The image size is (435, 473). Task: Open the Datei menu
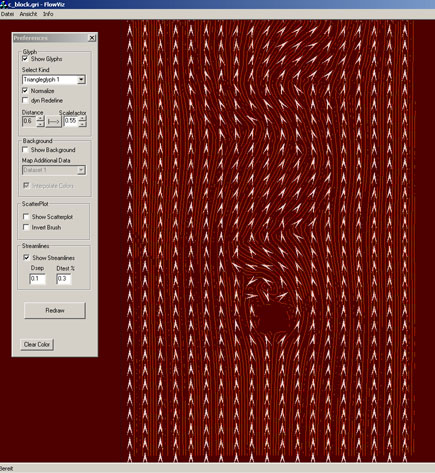[x=7, y=14]
